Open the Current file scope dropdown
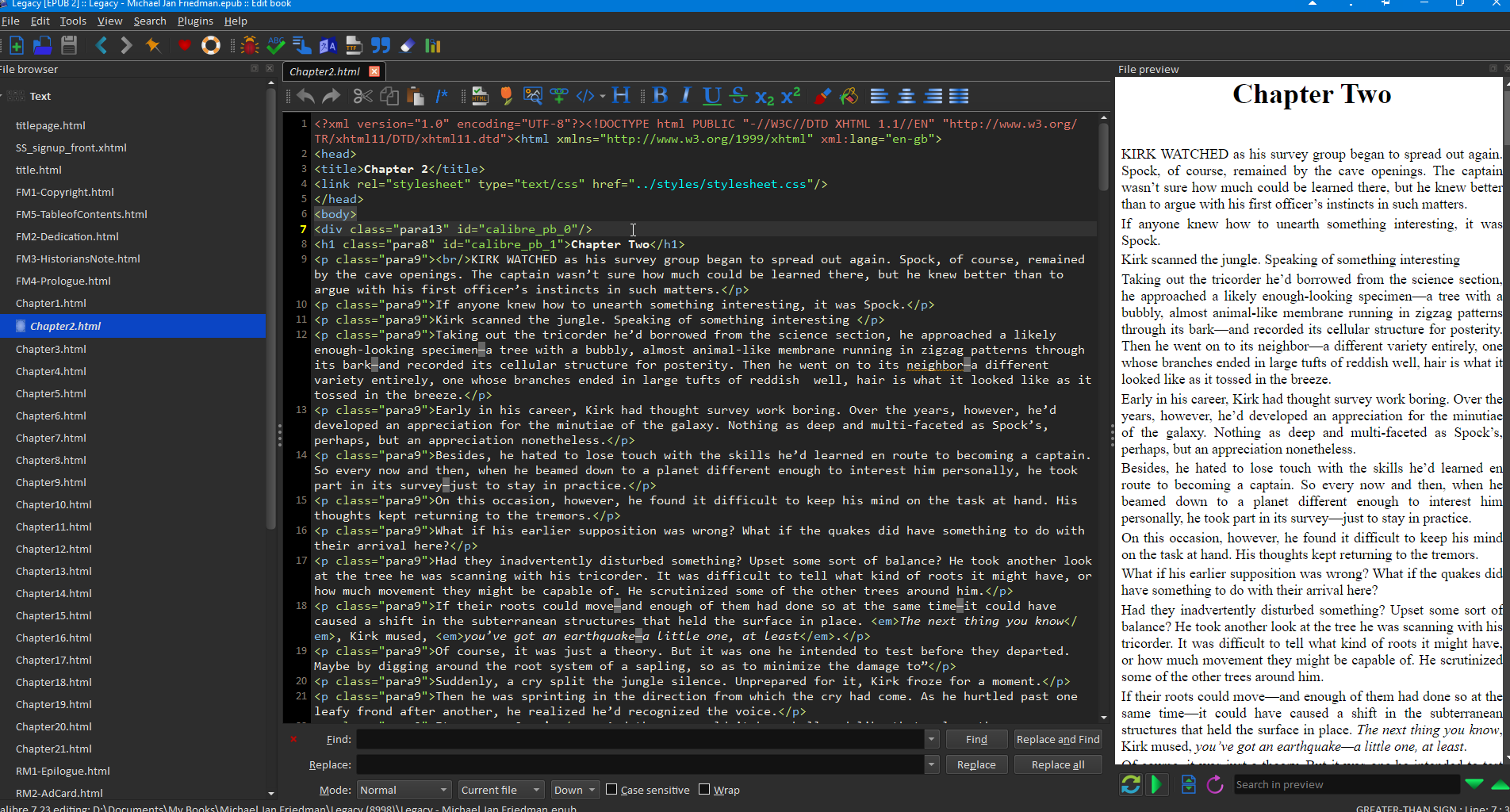 pyautogui.click(x=500, y=790)
